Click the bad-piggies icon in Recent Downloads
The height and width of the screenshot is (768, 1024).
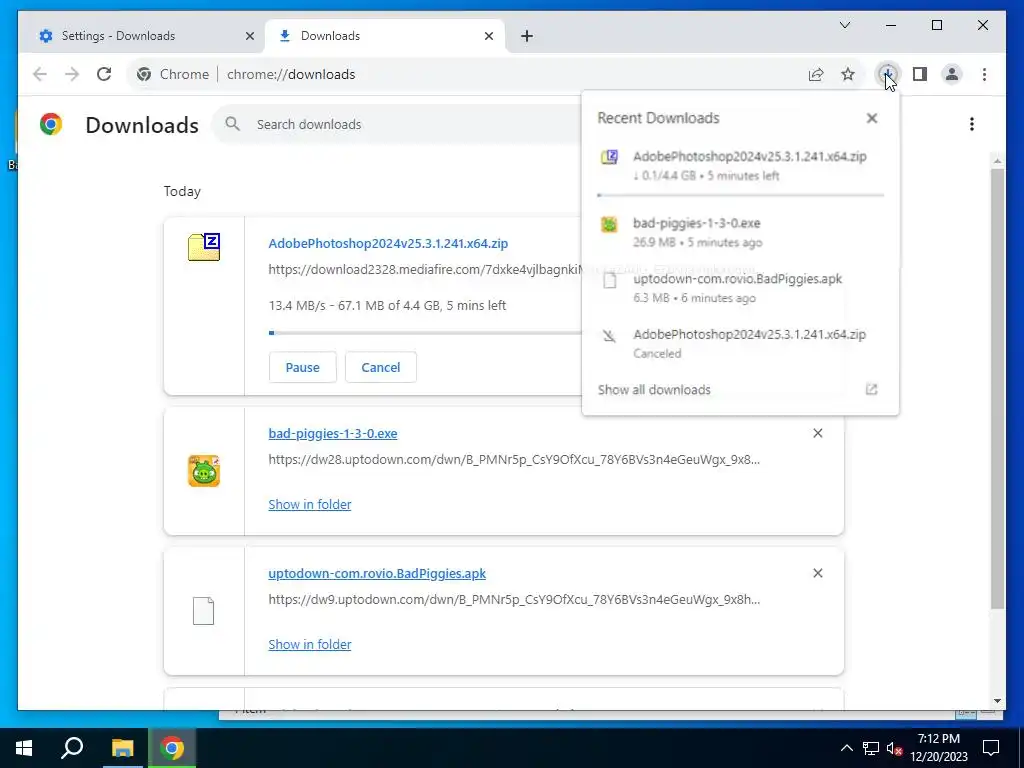click(609, 225)
